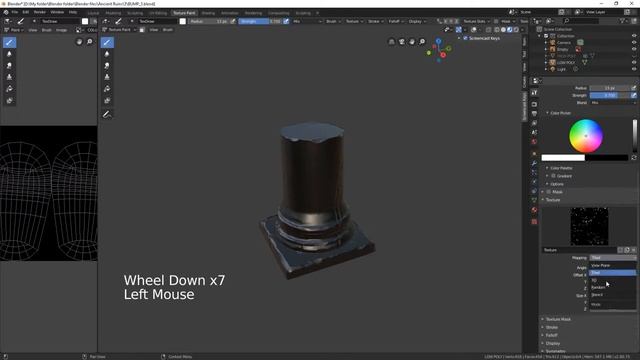640x360 pixels.
Task: Switch to Texture Paint workspace tab
Action: [184, 13]
